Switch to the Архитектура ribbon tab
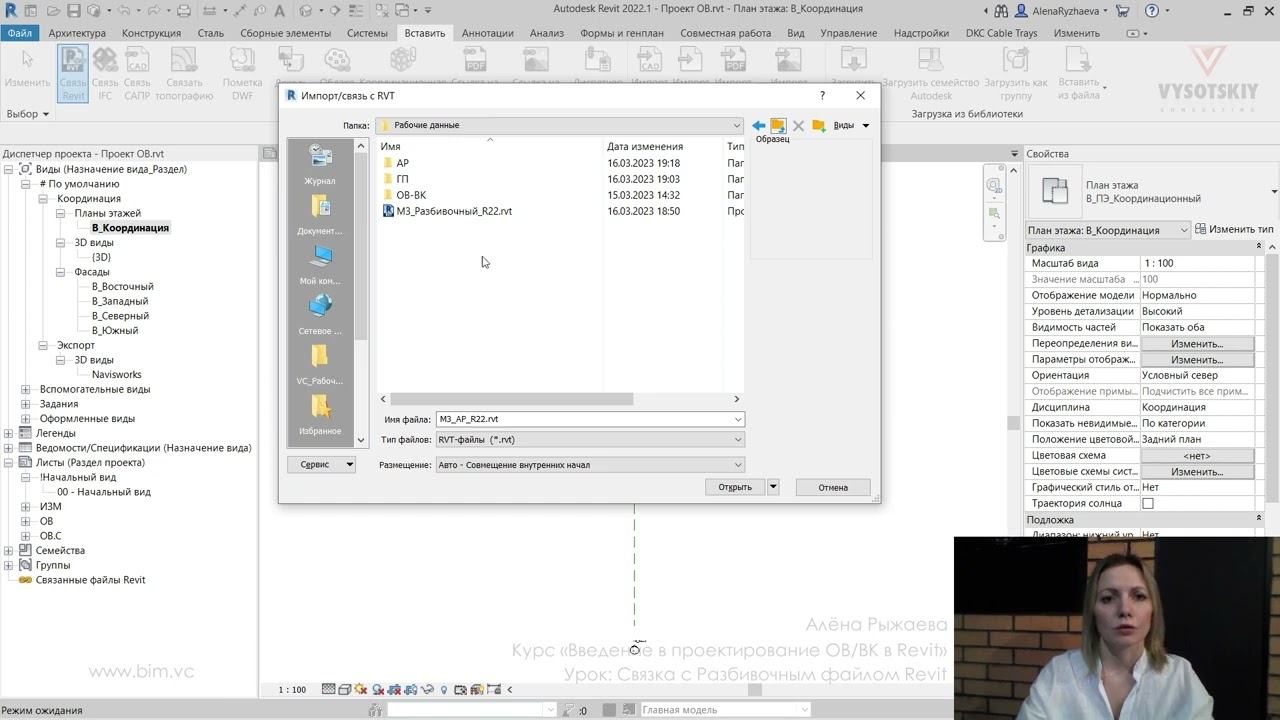Viewport: 1280px width, 720px height. 77,33
